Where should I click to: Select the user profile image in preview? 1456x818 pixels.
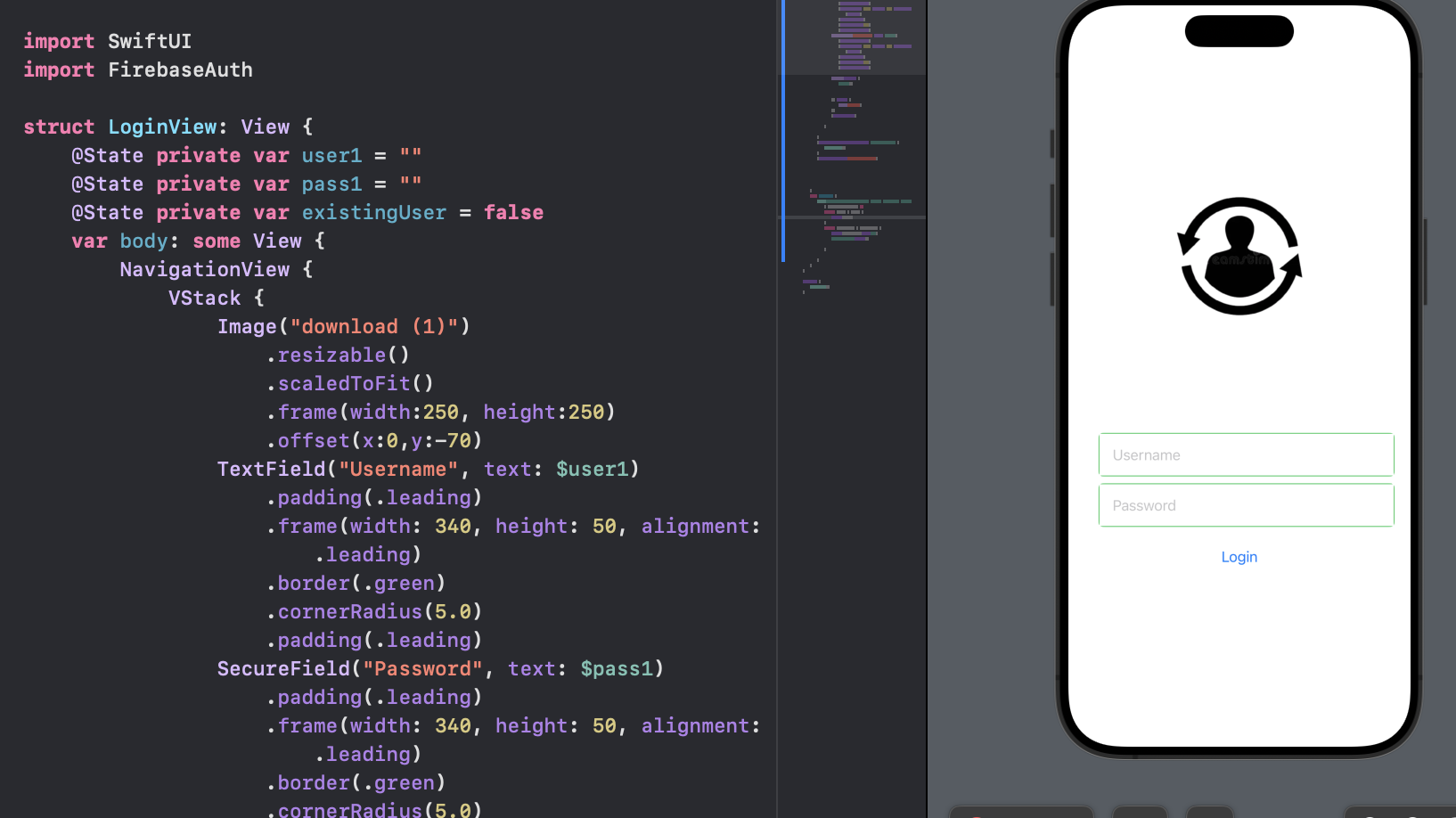point(1239,256)
